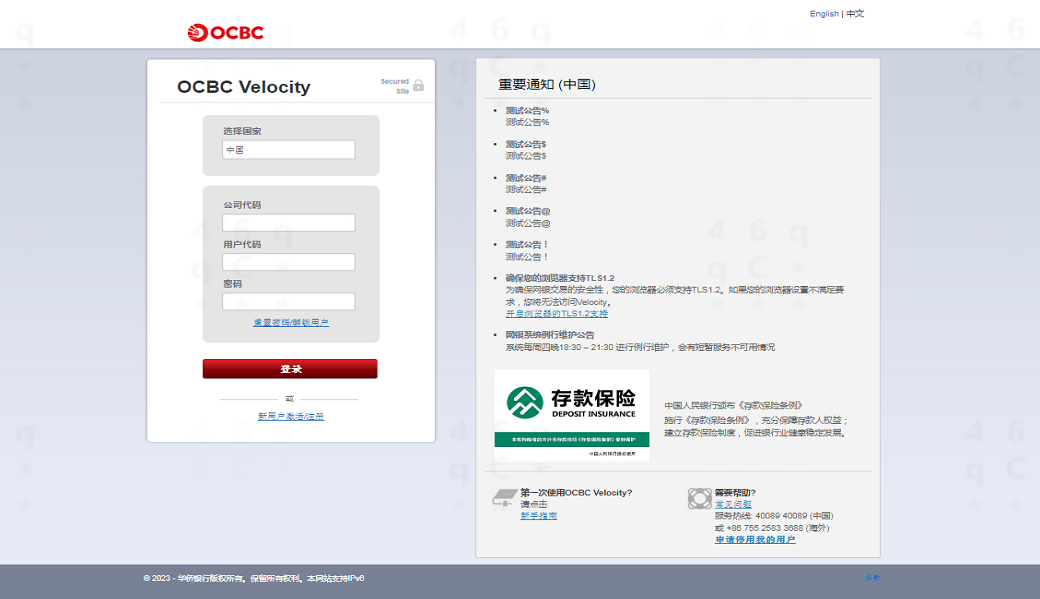Viewport: 1040px width, 599px height.
Task: Click the 重要通知 (中国) heading
Action: [547, 84]
